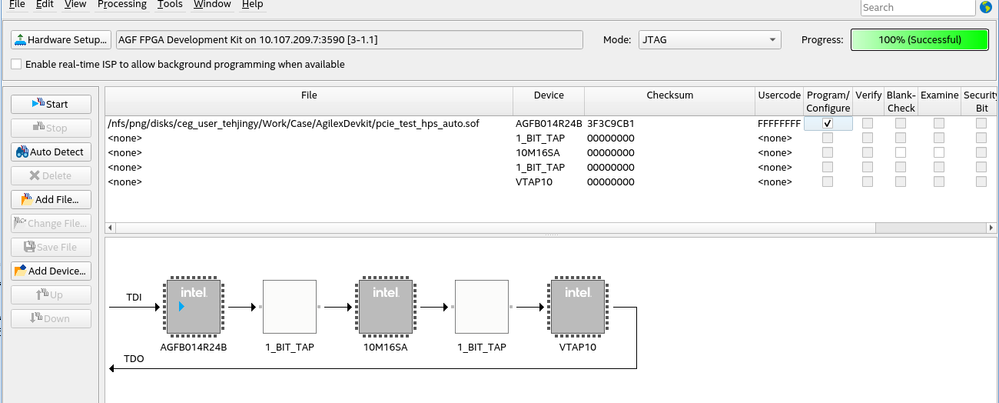Select the first 1_BIT_TAP block in diagram
The height and width of the screenshot is (403, 999).
pos(290,307)
